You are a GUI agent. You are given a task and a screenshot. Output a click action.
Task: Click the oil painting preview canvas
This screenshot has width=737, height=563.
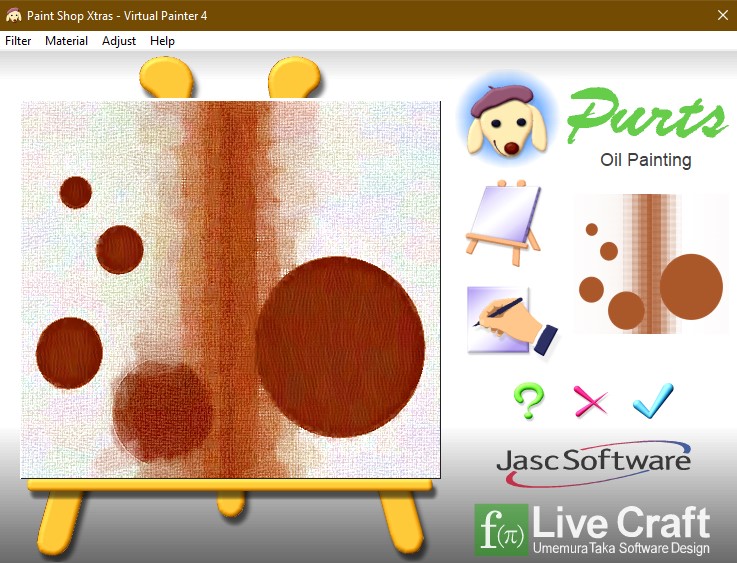tap(230, 289)
